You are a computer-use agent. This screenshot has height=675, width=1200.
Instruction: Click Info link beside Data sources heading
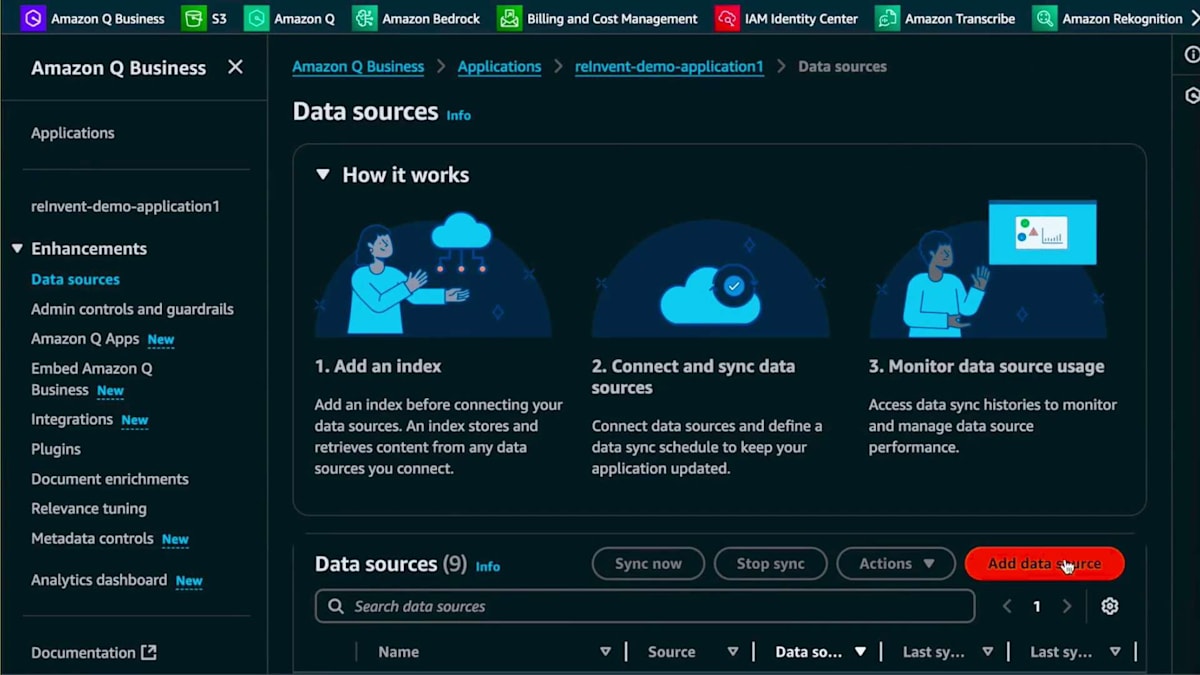[x=458, y=115]
